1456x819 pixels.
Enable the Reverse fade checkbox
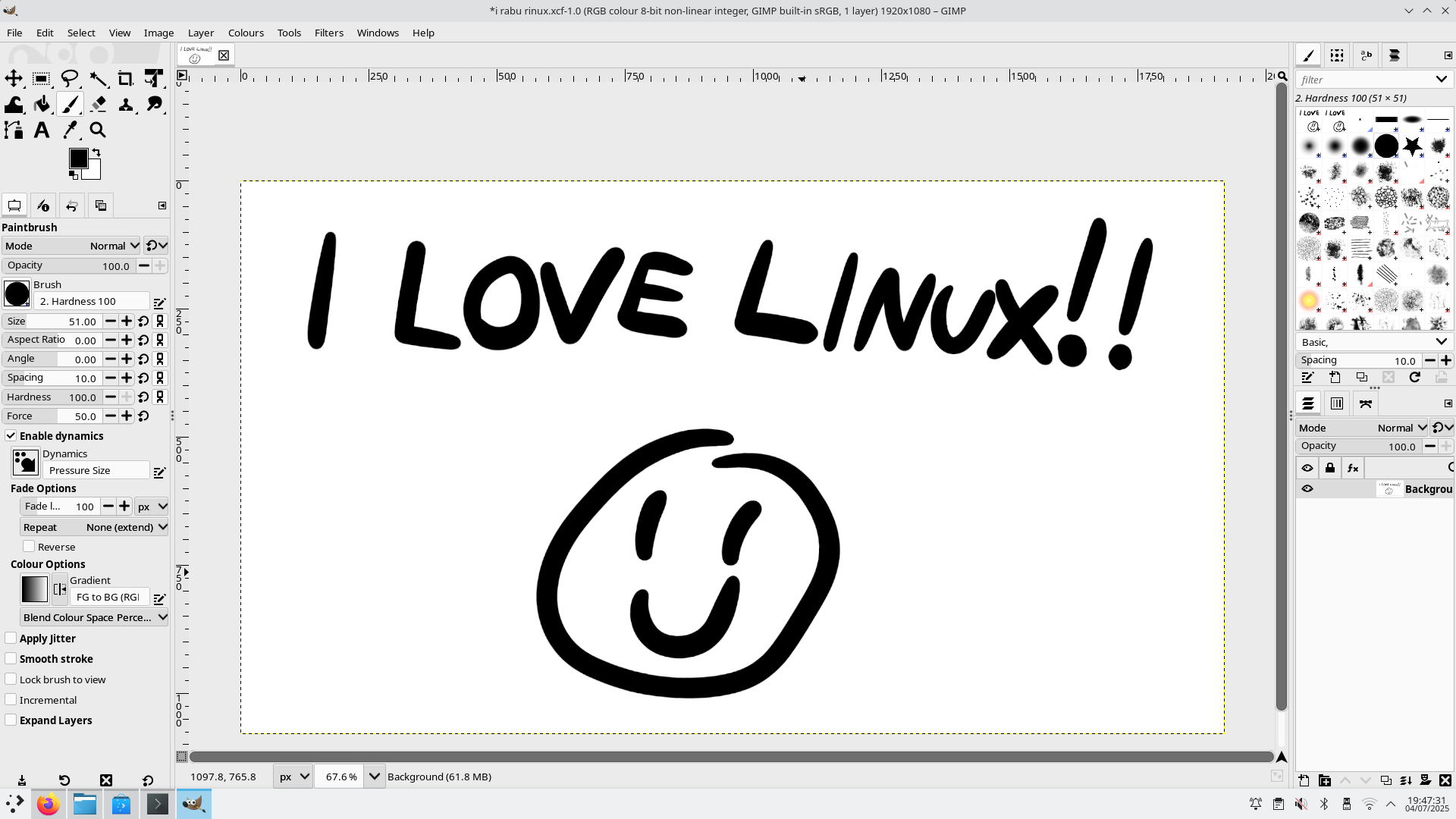pos(29,546)
